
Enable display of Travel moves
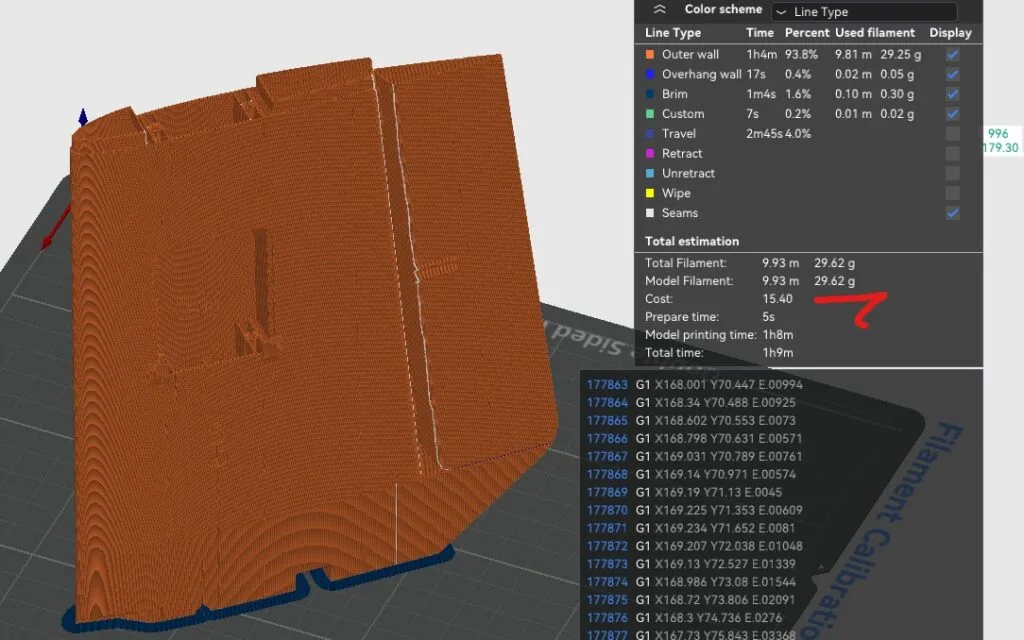952,134
